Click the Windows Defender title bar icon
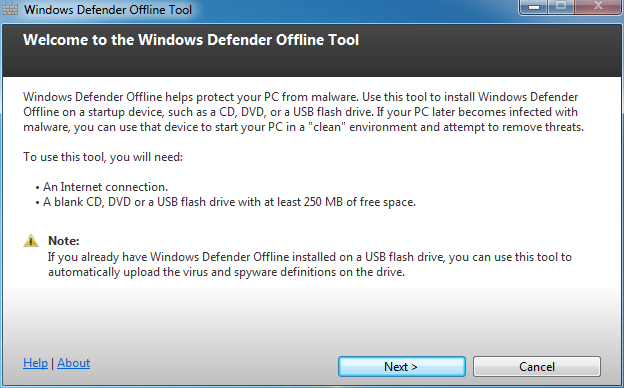 tap(10, 9)
